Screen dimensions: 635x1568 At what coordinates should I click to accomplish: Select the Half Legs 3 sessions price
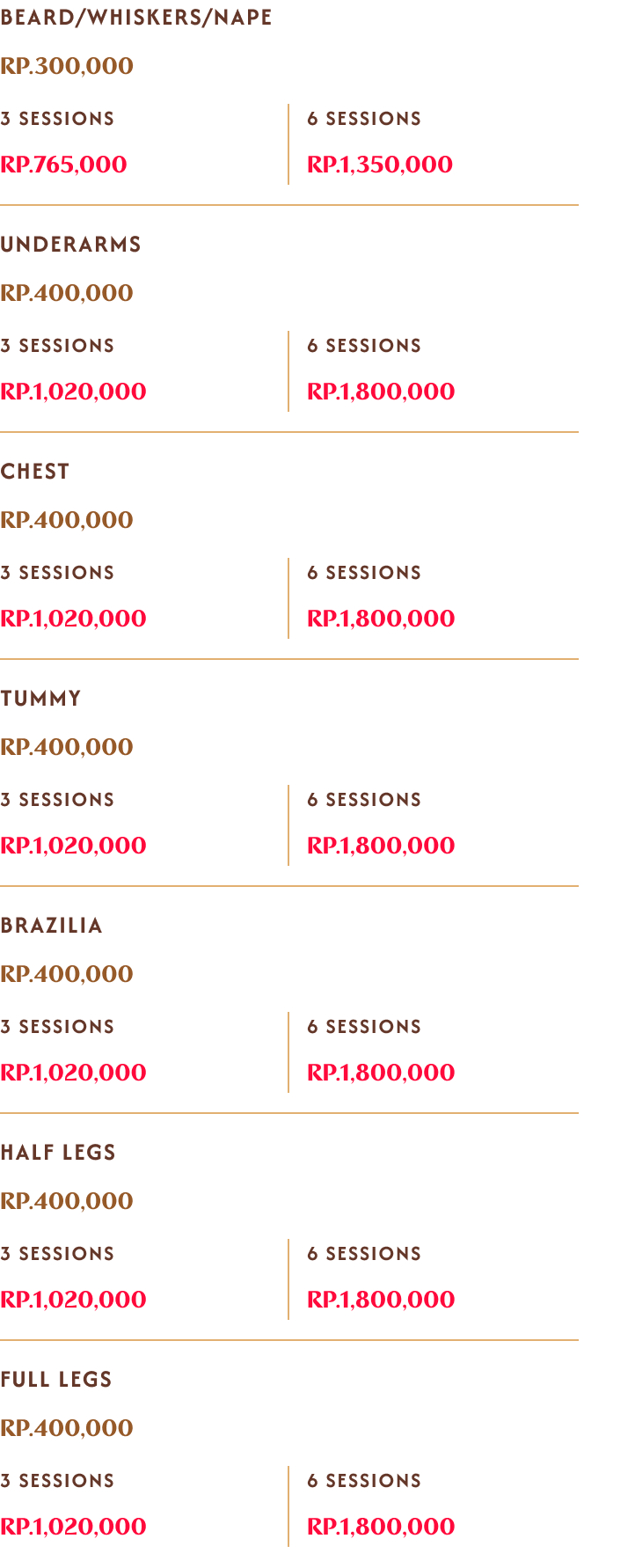click(73, 1300)
